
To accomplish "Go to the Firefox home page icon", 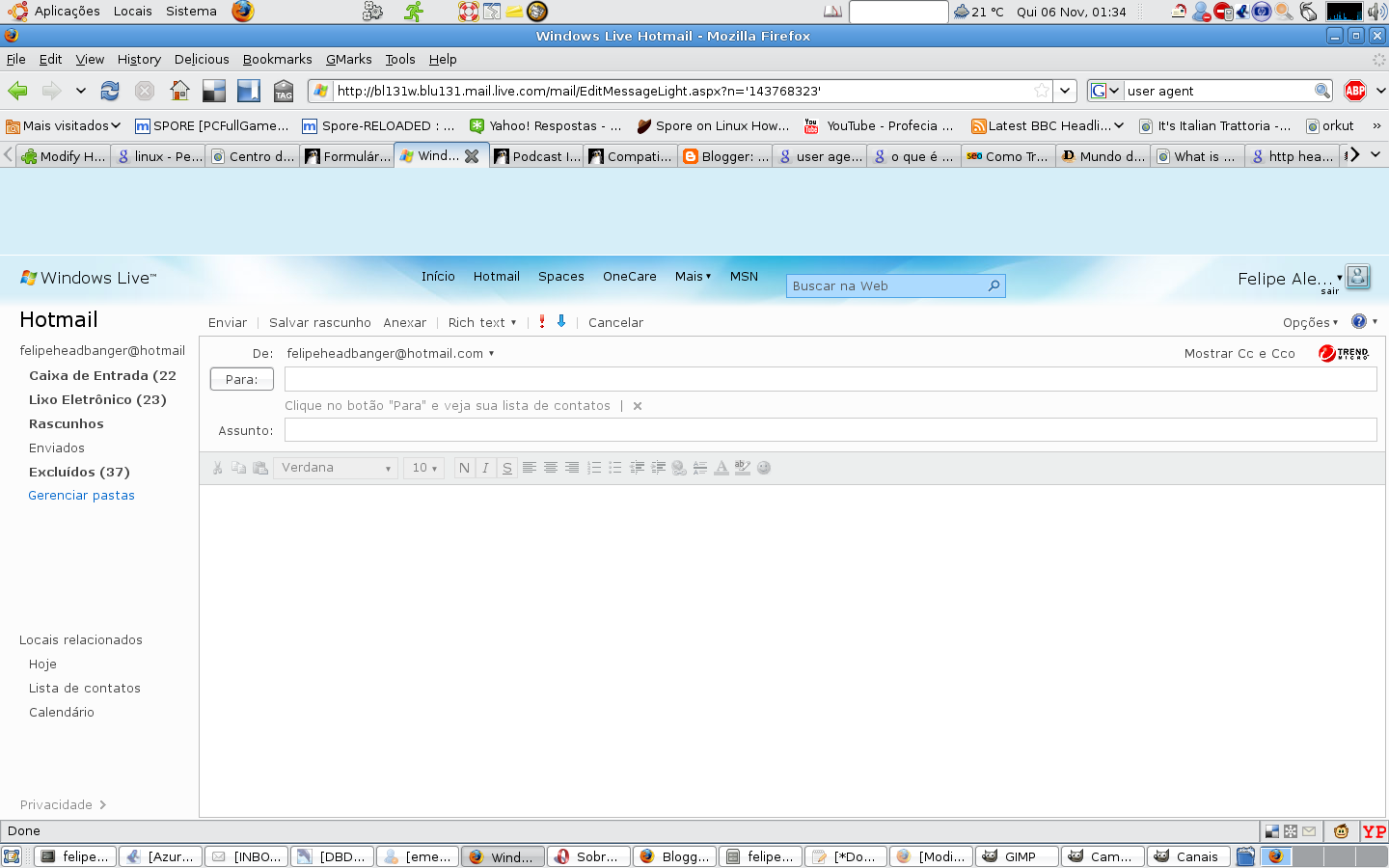I will pyautogui.click(x=179, y=91).
